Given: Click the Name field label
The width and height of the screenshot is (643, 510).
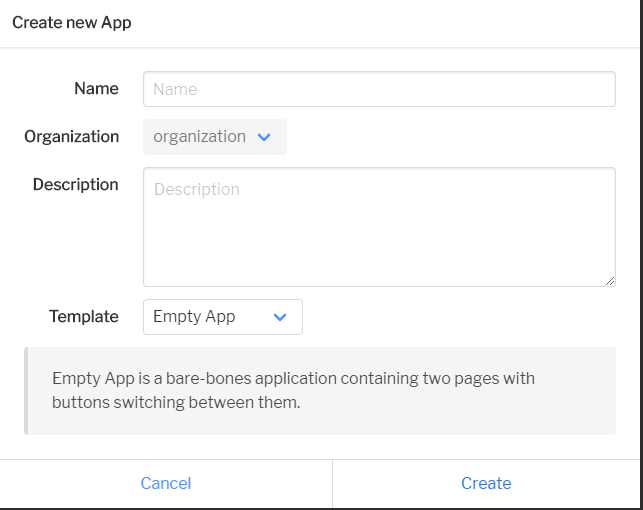Looking at the screenshot, I should pos(96,89).
